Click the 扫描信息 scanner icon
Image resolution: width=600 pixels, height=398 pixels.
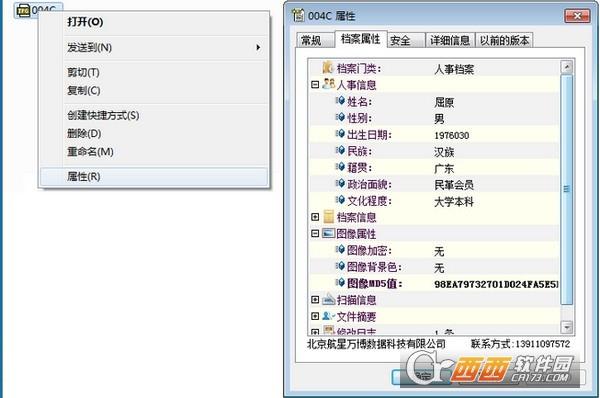[x=329, y=299]
